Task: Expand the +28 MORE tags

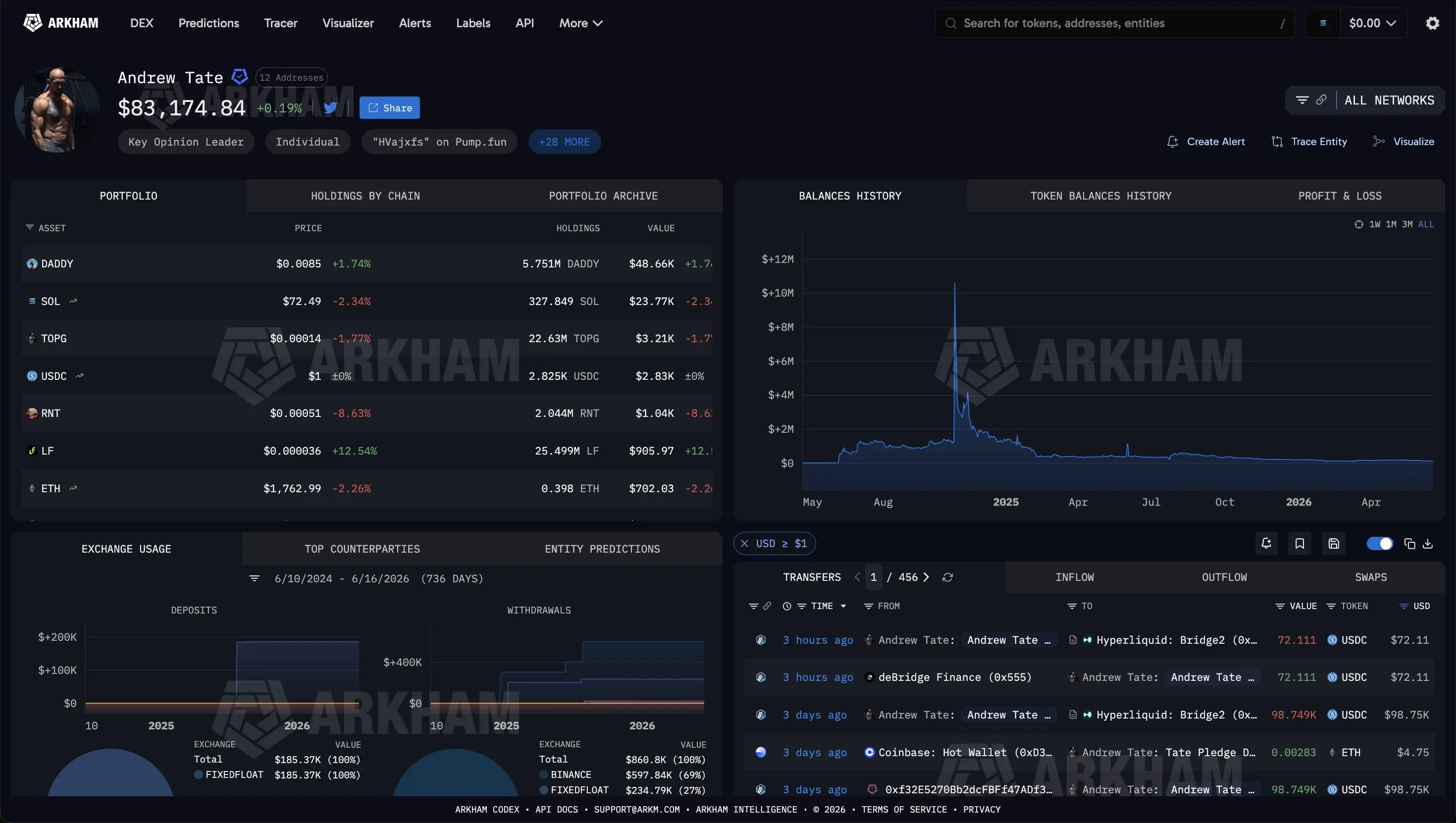Action: (564, 142)
